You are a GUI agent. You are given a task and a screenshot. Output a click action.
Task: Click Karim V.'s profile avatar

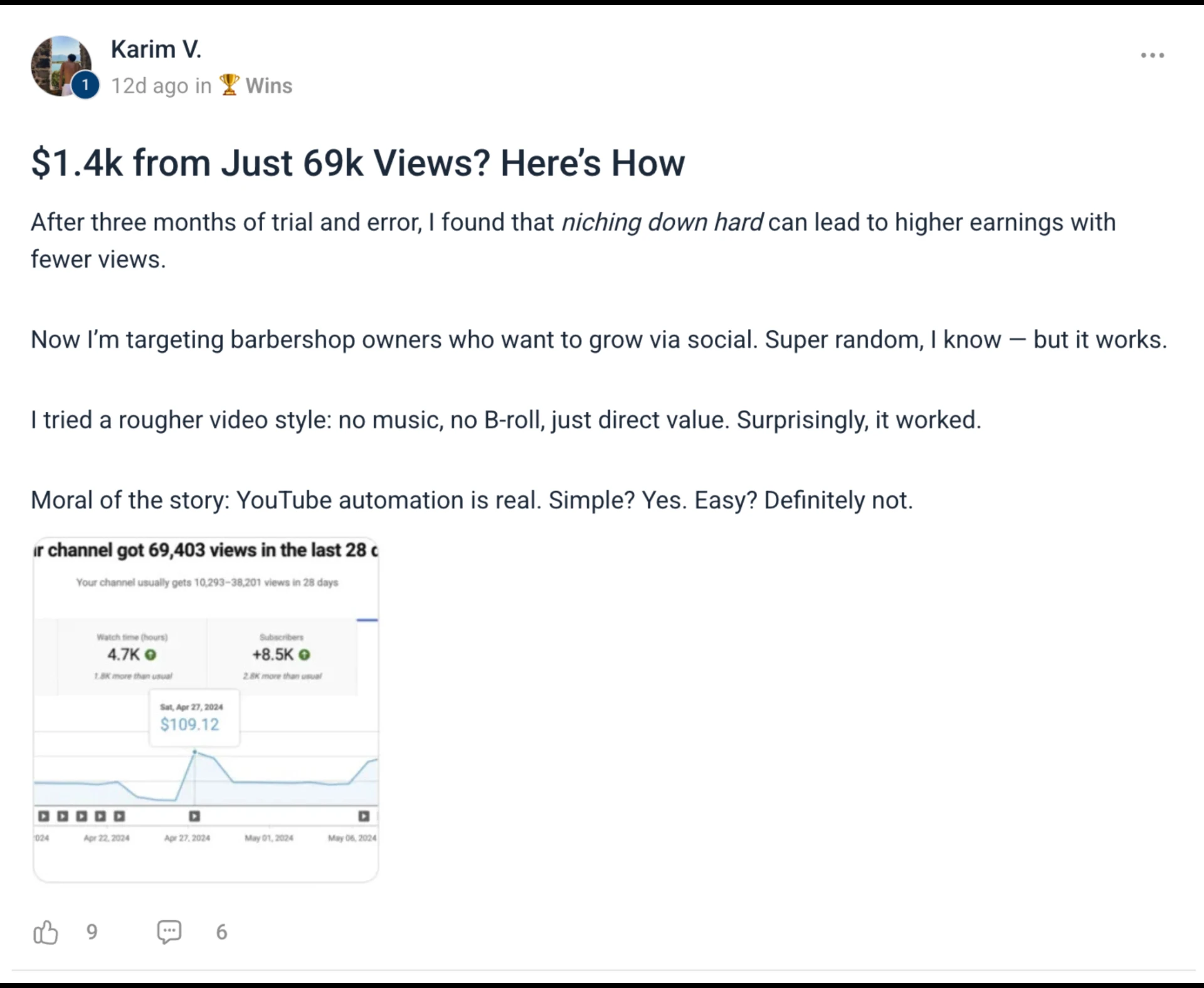tap(61, 66)
